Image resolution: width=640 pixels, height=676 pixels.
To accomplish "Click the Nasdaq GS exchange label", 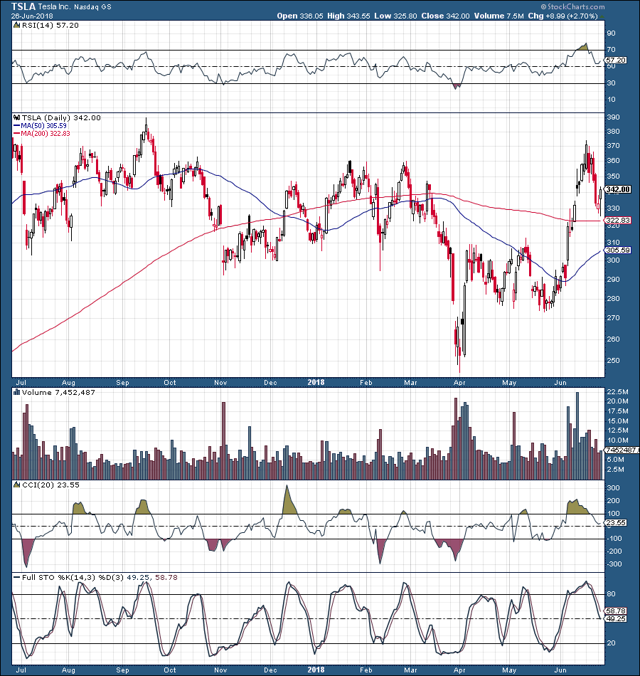I will [93, 7].
